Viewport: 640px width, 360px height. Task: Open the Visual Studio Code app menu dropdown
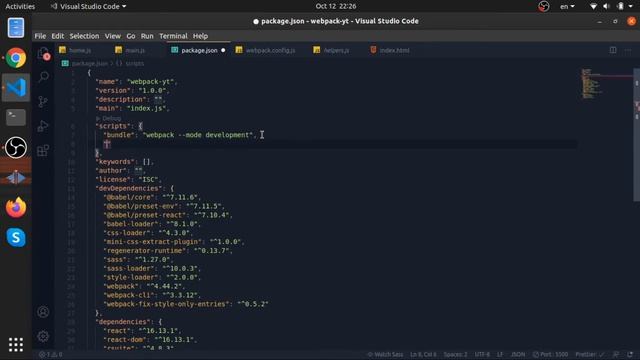88,7
